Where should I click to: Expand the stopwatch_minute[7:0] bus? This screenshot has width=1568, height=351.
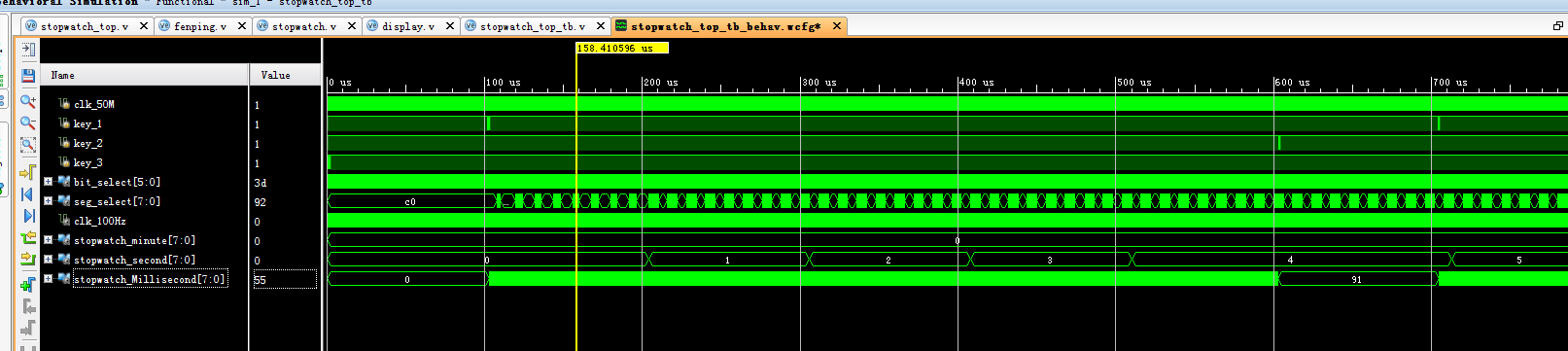(x=48, y=239)
